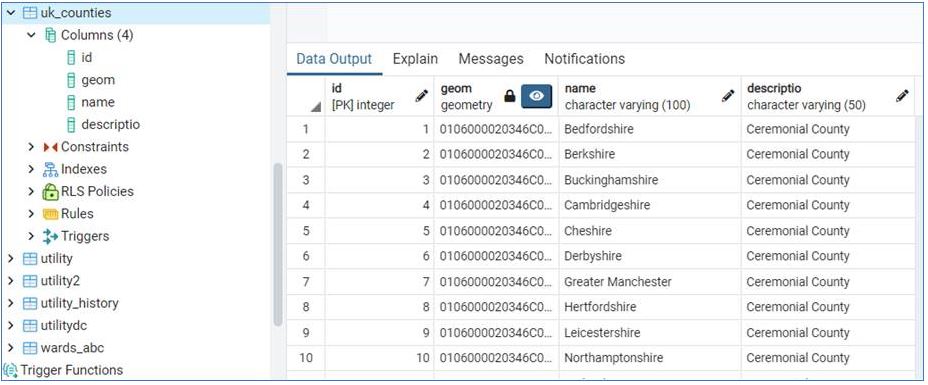928x385 pixels.
Task: Click the Cambridgeshire name cell
Action: pos(650,205)
